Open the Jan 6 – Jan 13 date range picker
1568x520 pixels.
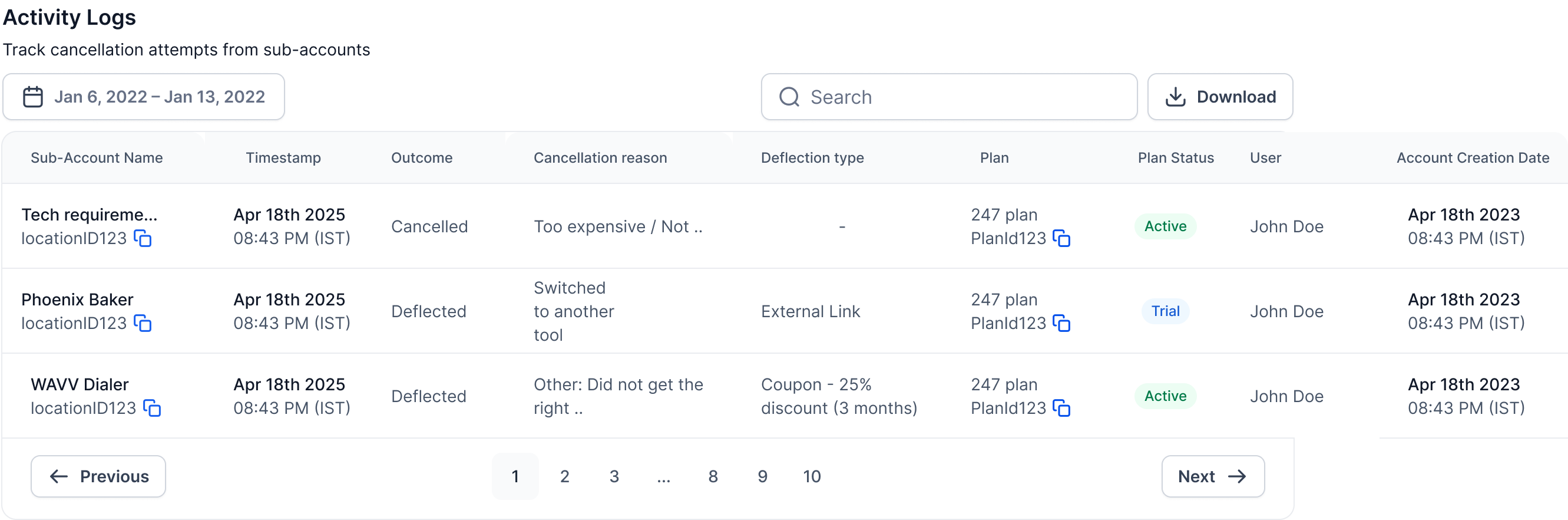pos(159,97)
